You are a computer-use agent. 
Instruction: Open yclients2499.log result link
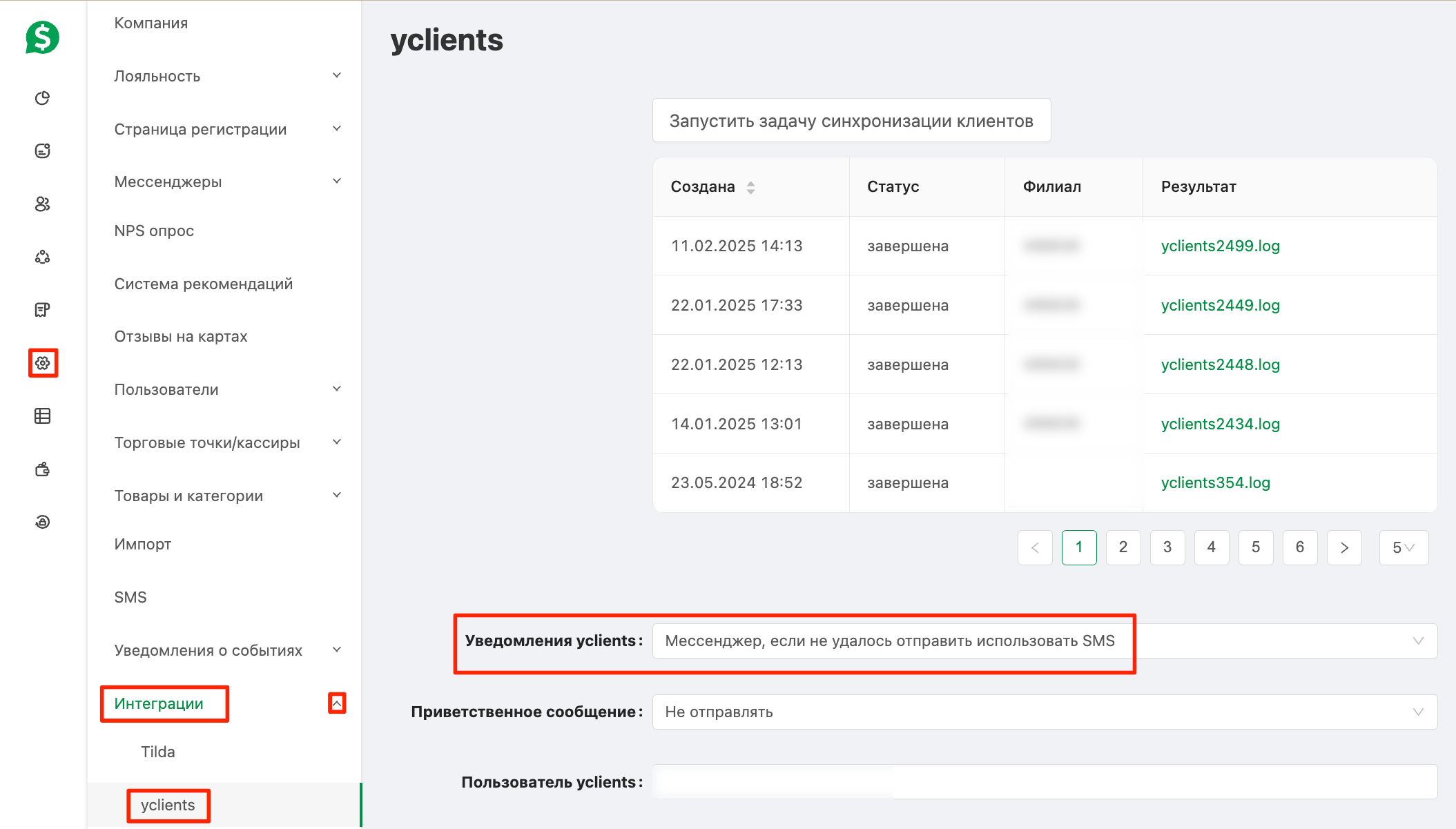pos(1220,246)
